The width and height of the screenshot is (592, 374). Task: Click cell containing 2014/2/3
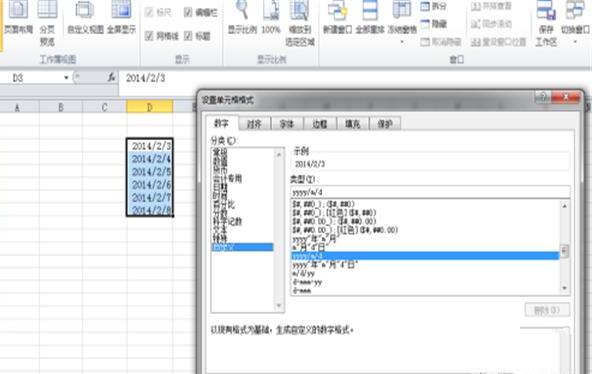pyautogui.click(x=150, y=146)
